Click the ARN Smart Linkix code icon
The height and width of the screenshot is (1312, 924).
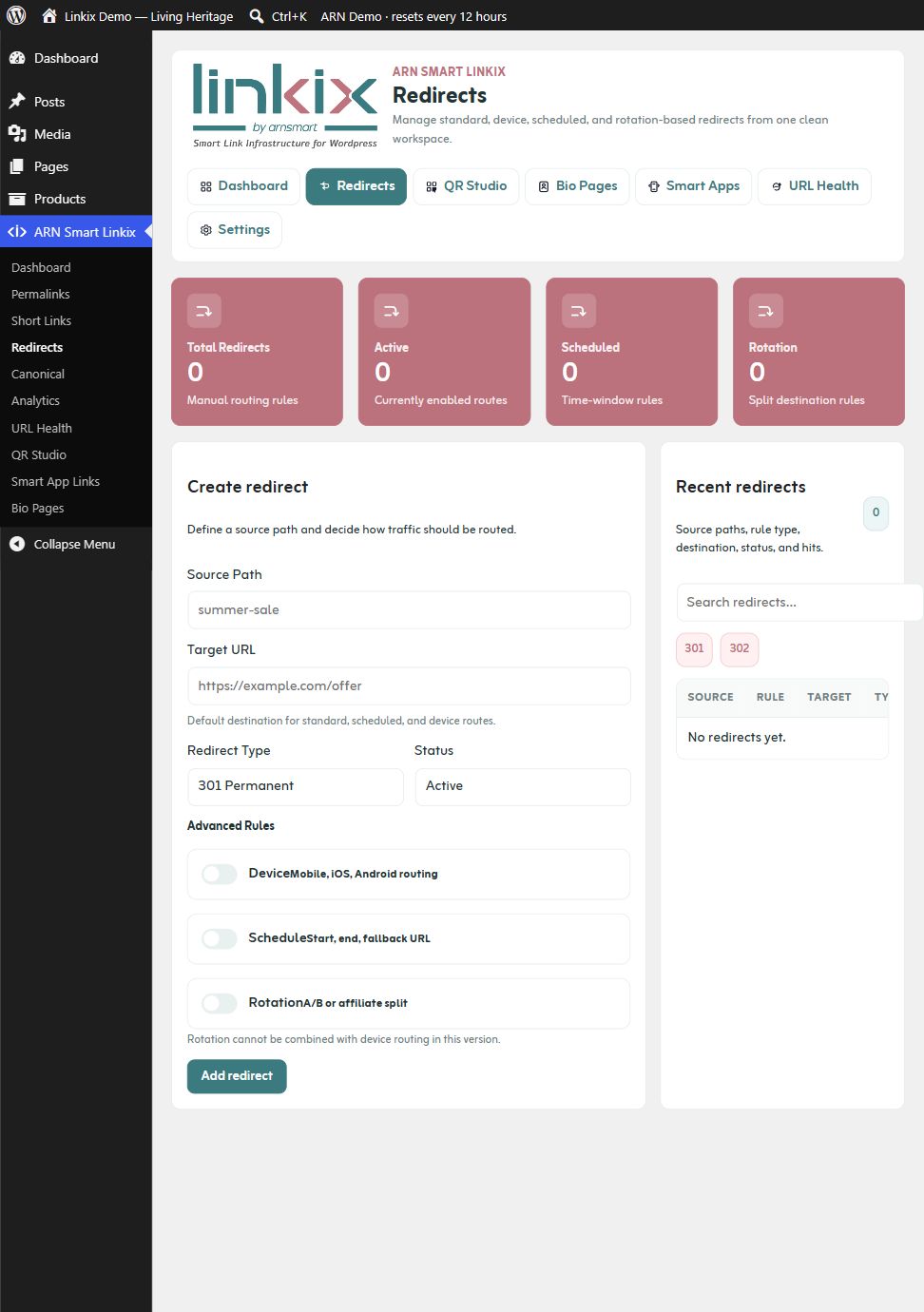click(x=17, y=231)
